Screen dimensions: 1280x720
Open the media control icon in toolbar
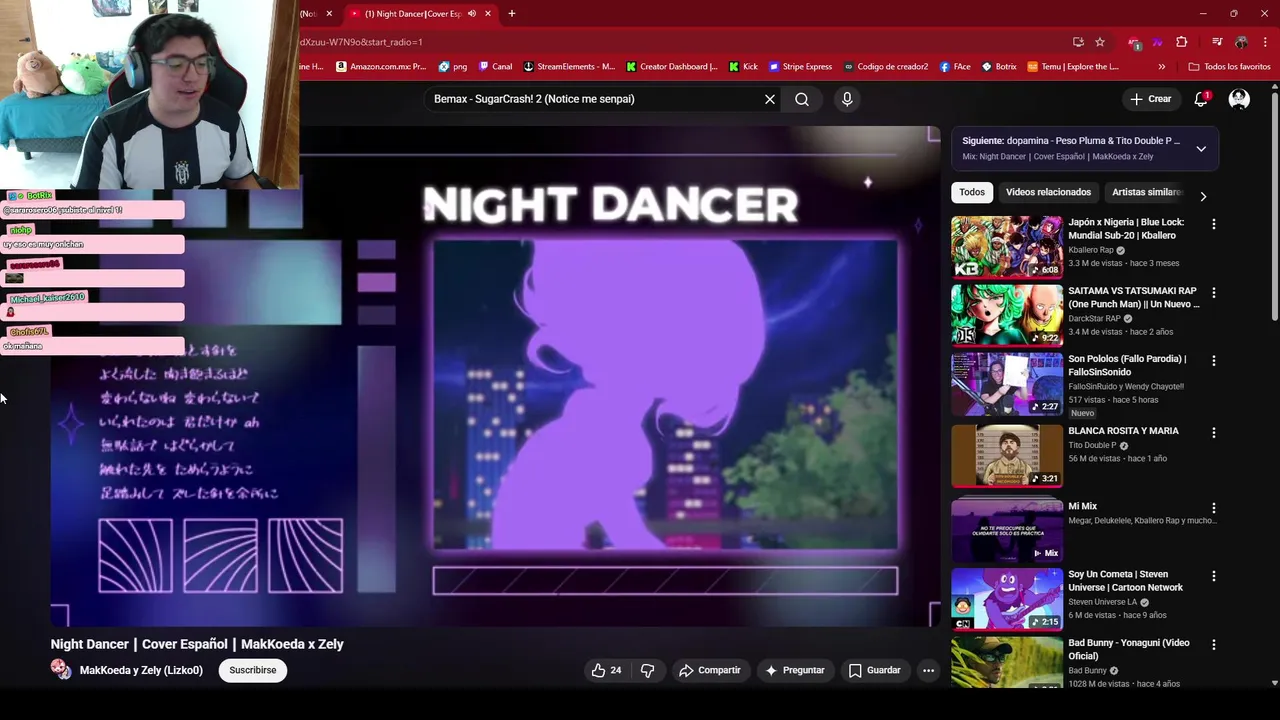[x=1217, y=42]
